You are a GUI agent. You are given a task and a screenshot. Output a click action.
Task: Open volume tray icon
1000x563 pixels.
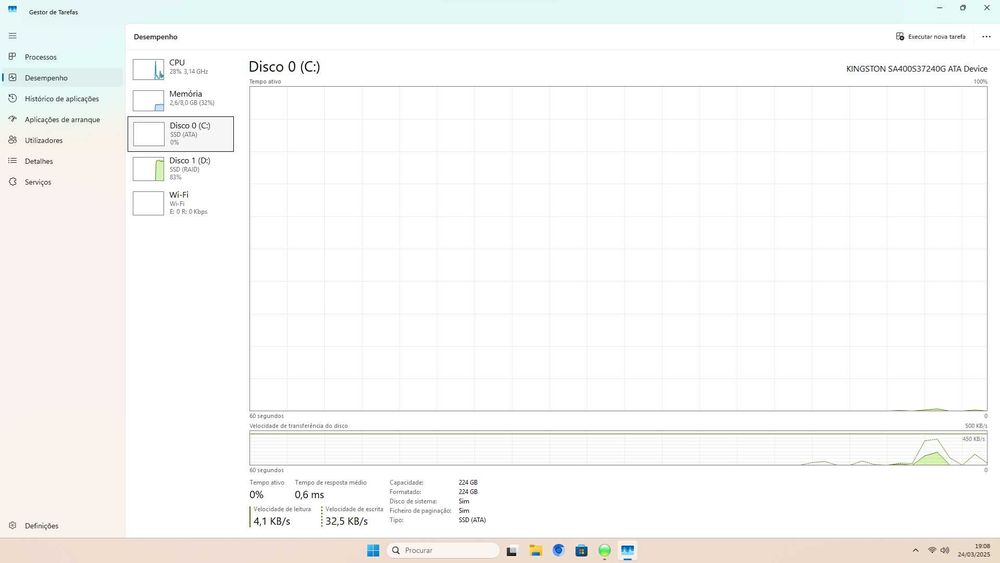coord(945,550)
